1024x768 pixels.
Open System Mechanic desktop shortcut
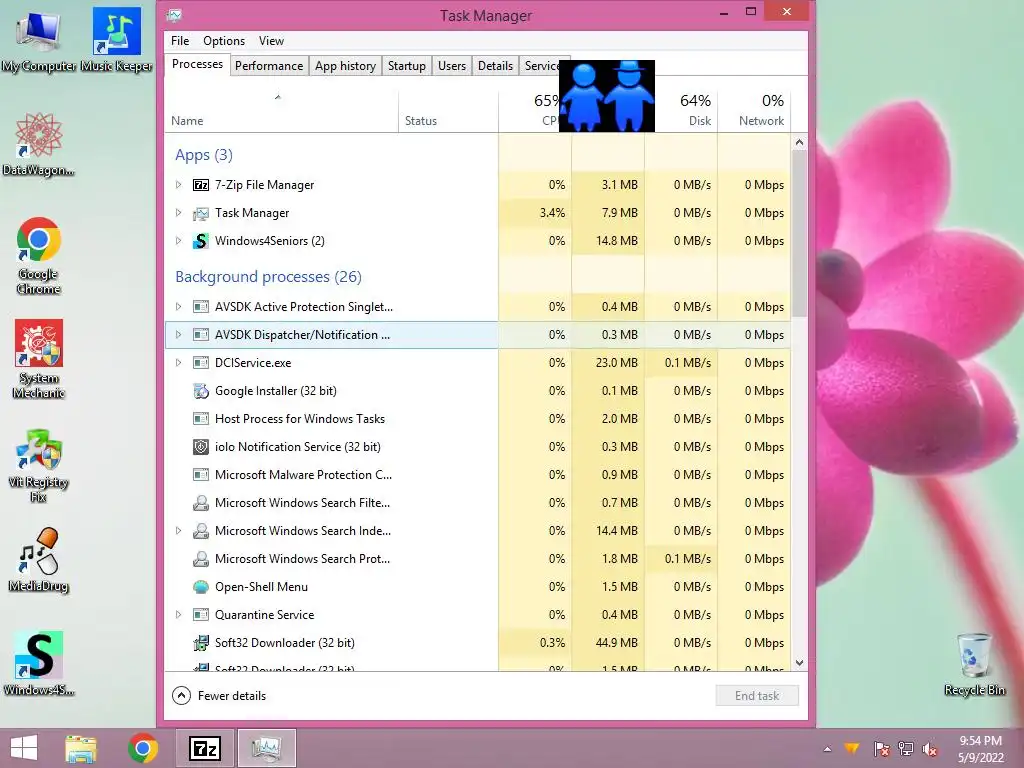39,359
